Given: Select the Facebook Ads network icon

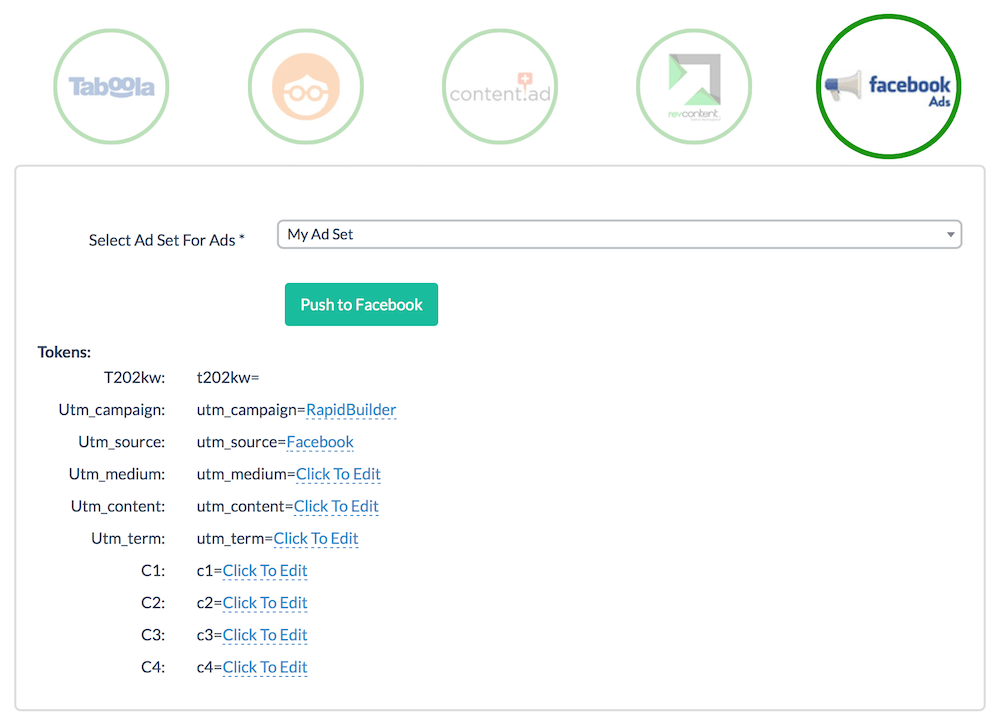Looking at the screenshot, I should (888, 86).
